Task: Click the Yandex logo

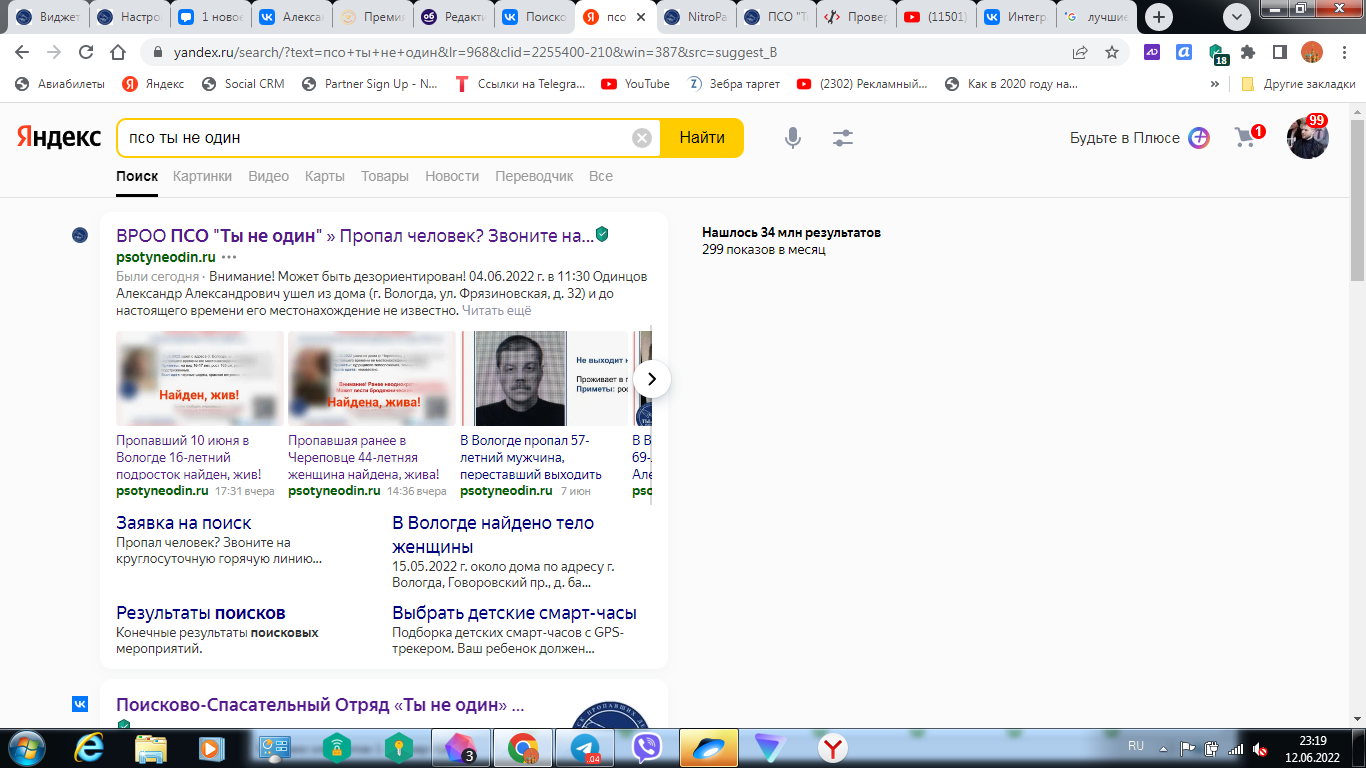Action: coord(59,138)
